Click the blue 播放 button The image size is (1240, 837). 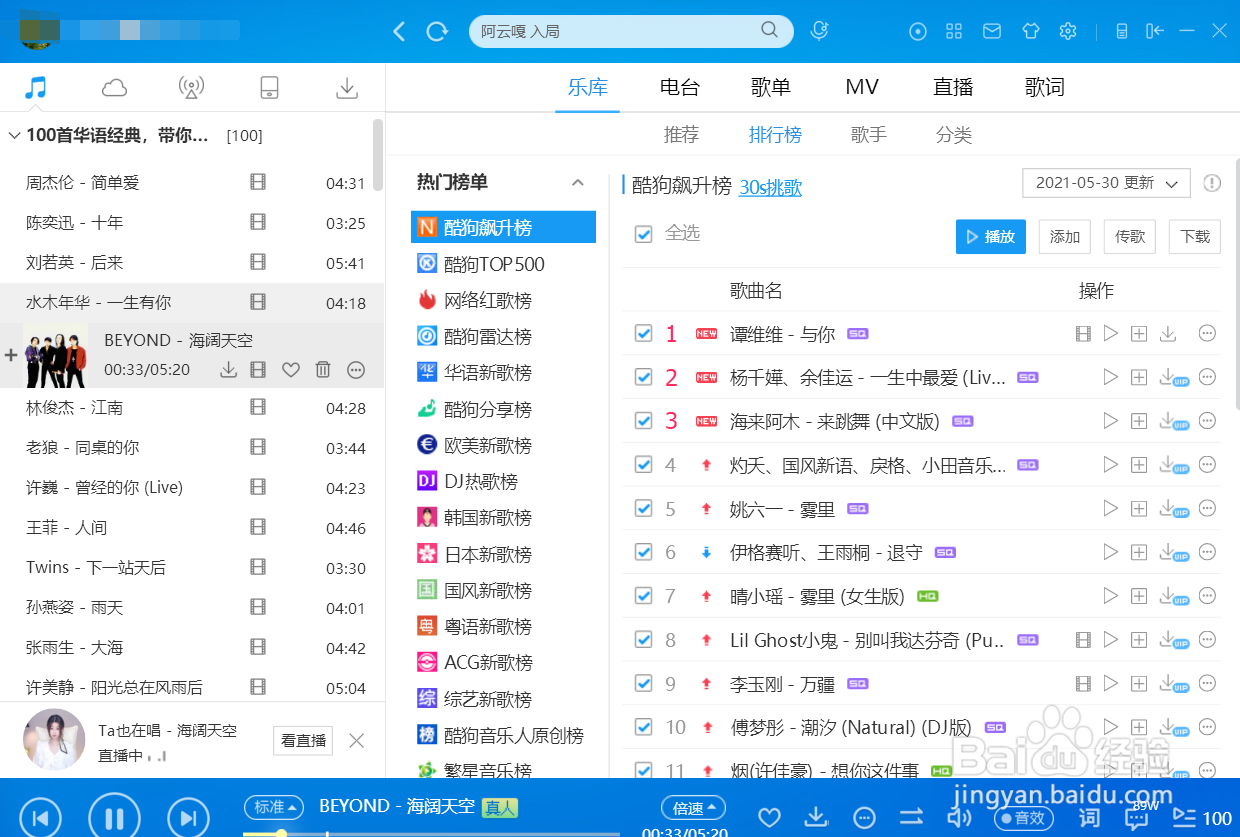(991, 237)
